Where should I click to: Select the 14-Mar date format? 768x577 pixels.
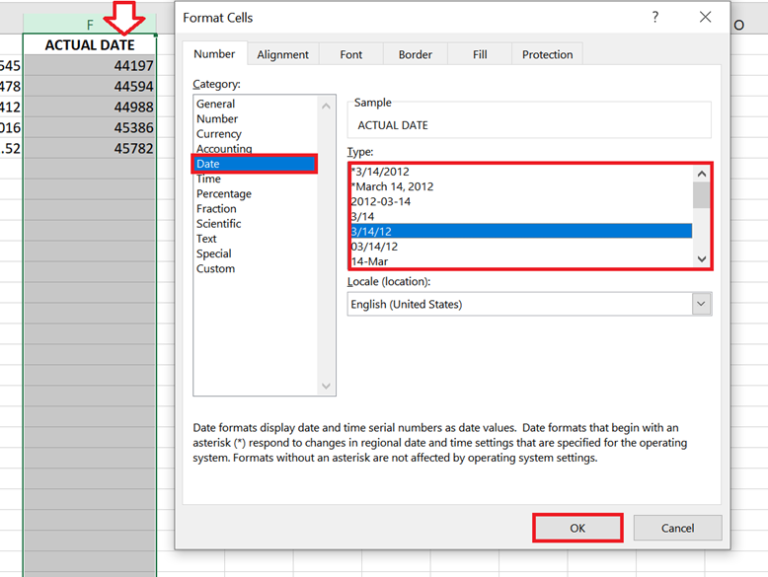(x=369, y=261)
